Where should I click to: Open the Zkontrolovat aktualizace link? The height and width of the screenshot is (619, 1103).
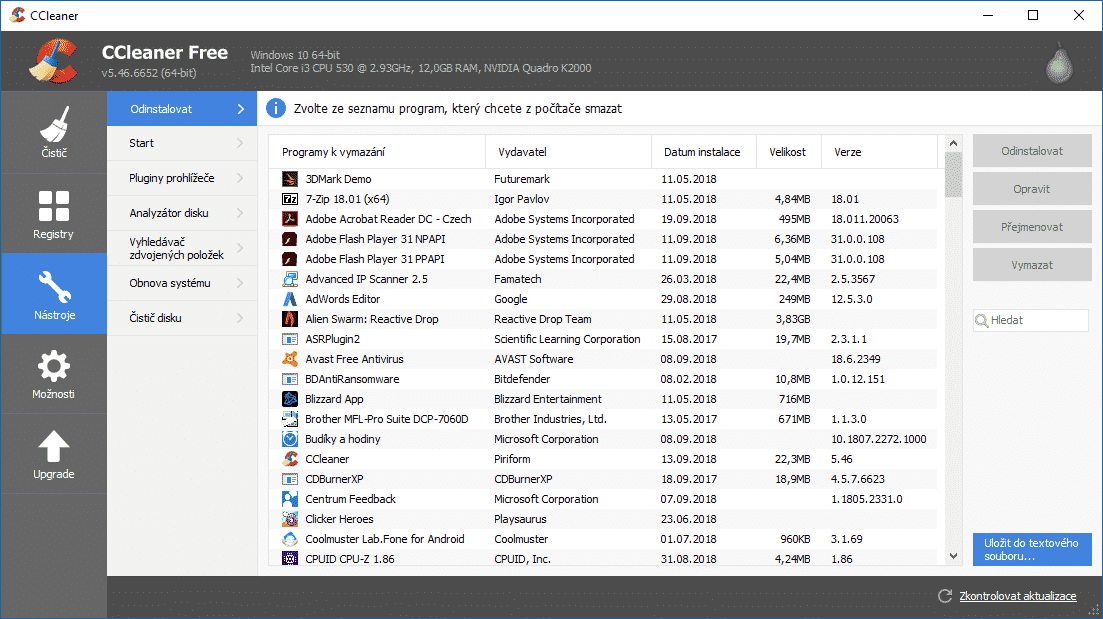click(x=1017, y=596)
